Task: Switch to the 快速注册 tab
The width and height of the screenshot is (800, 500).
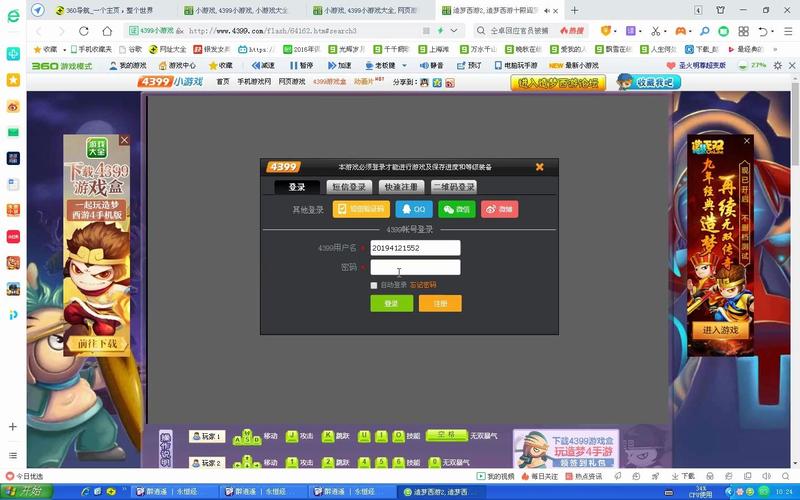Action: tap(401, 187)
